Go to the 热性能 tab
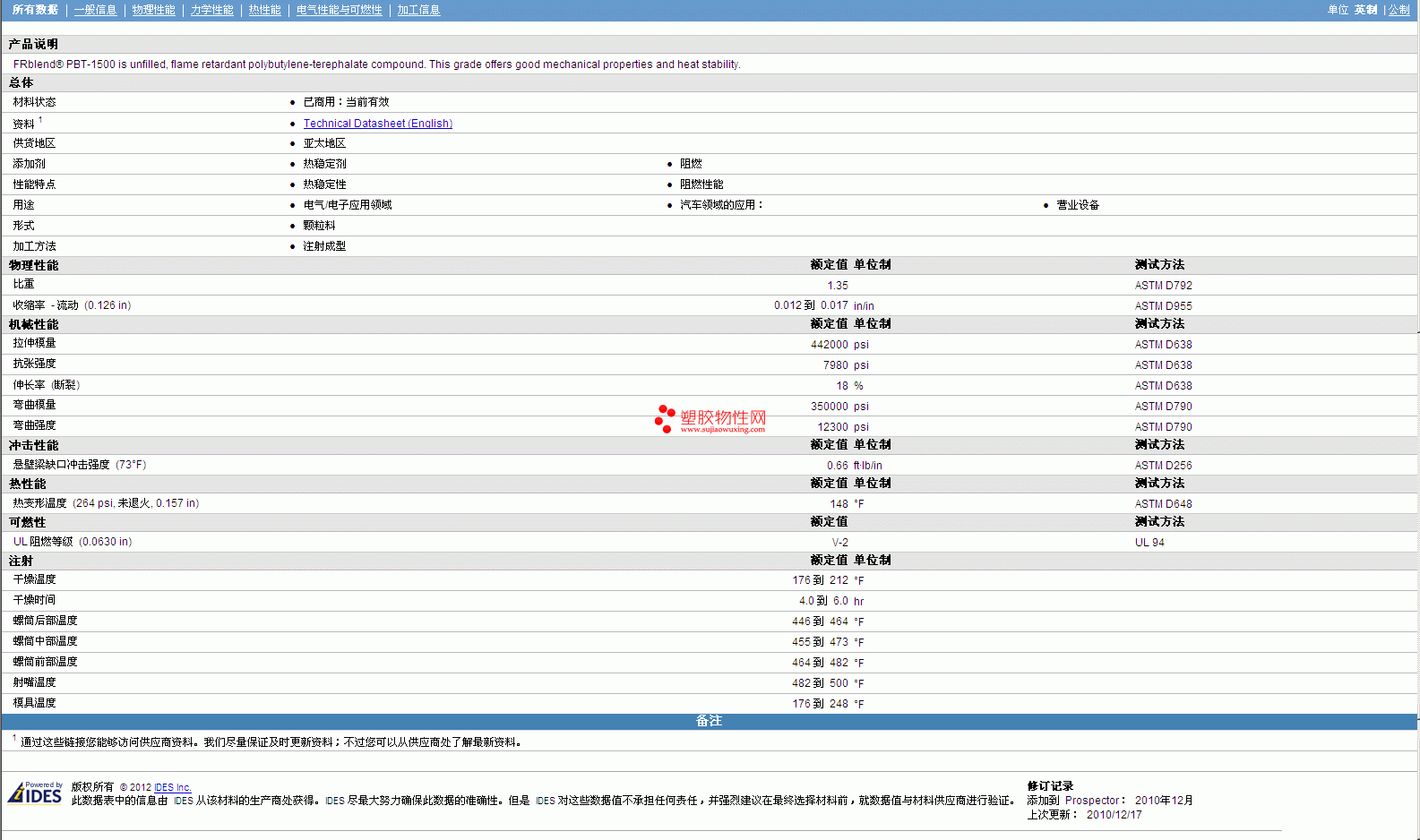1420x840 pixels. pyautogui.click(x=264, y=10)
